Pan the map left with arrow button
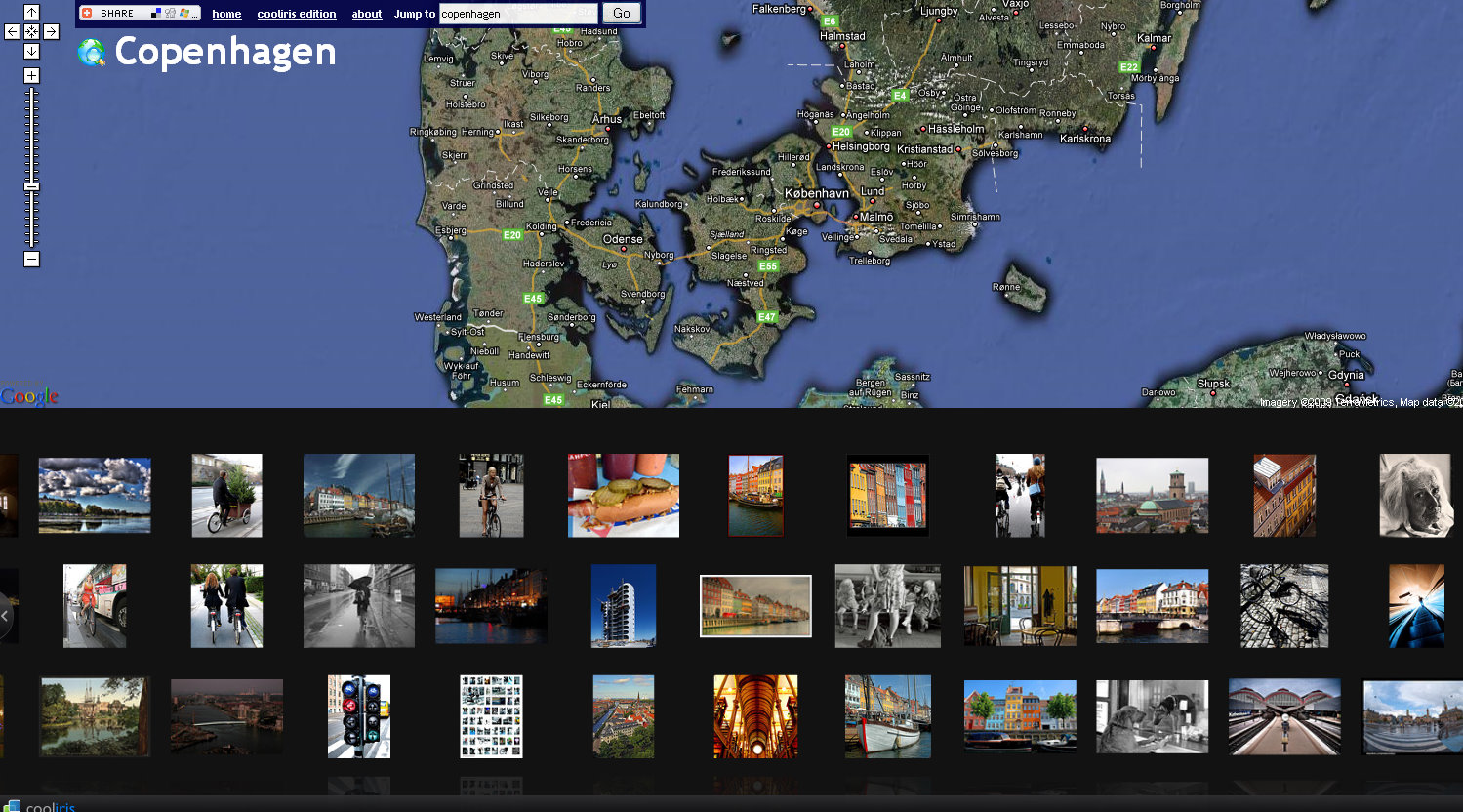 point(12,32)
